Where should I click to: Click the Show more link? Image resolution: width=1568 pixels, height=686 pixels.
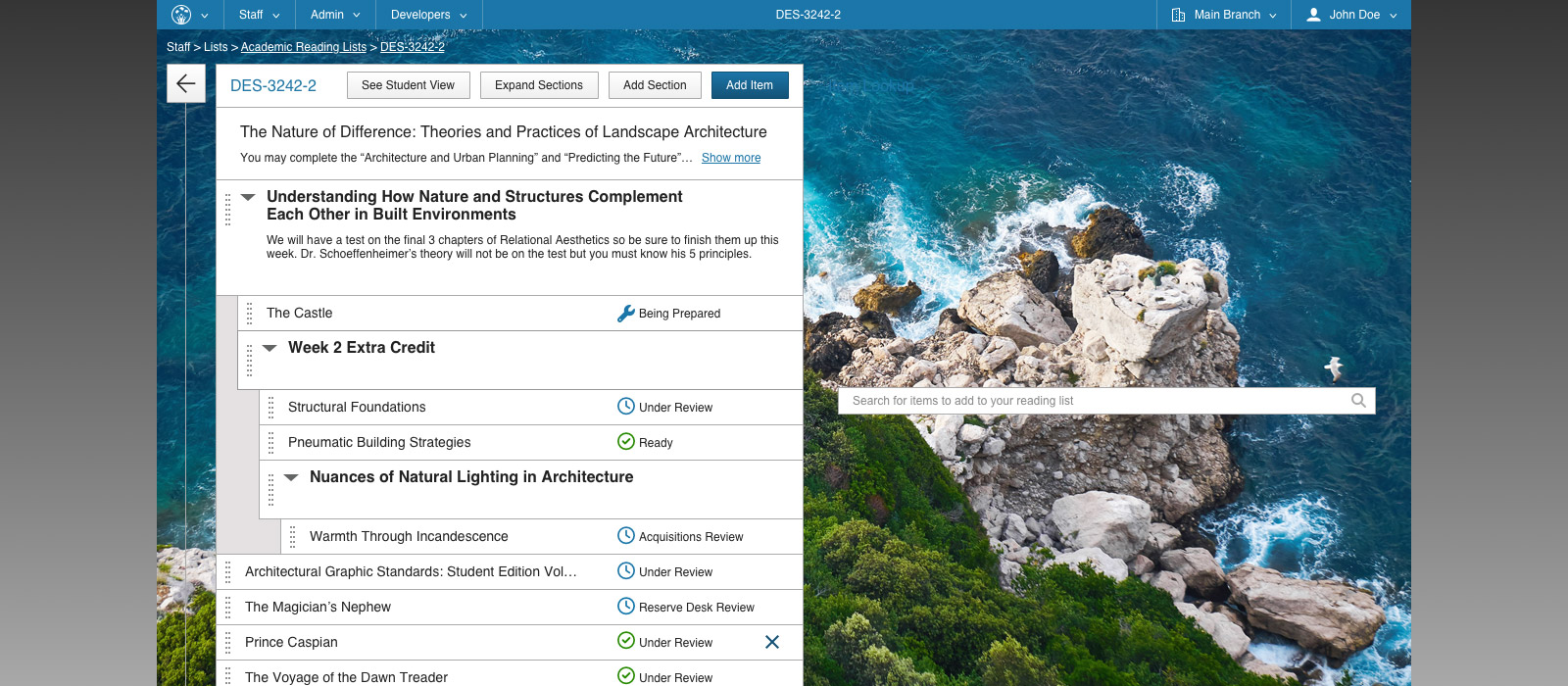click(x=731, y=158)
